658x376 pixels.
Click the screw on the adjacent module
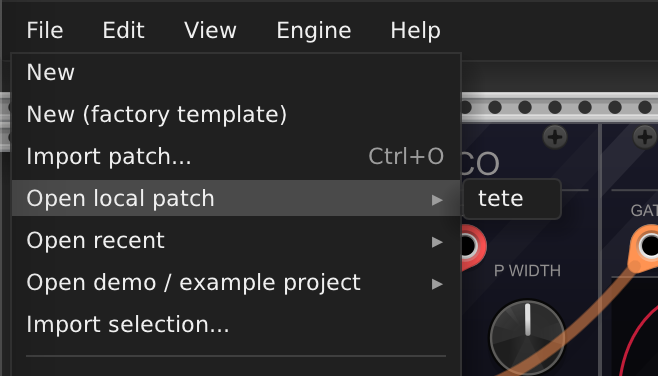(645, 137)
